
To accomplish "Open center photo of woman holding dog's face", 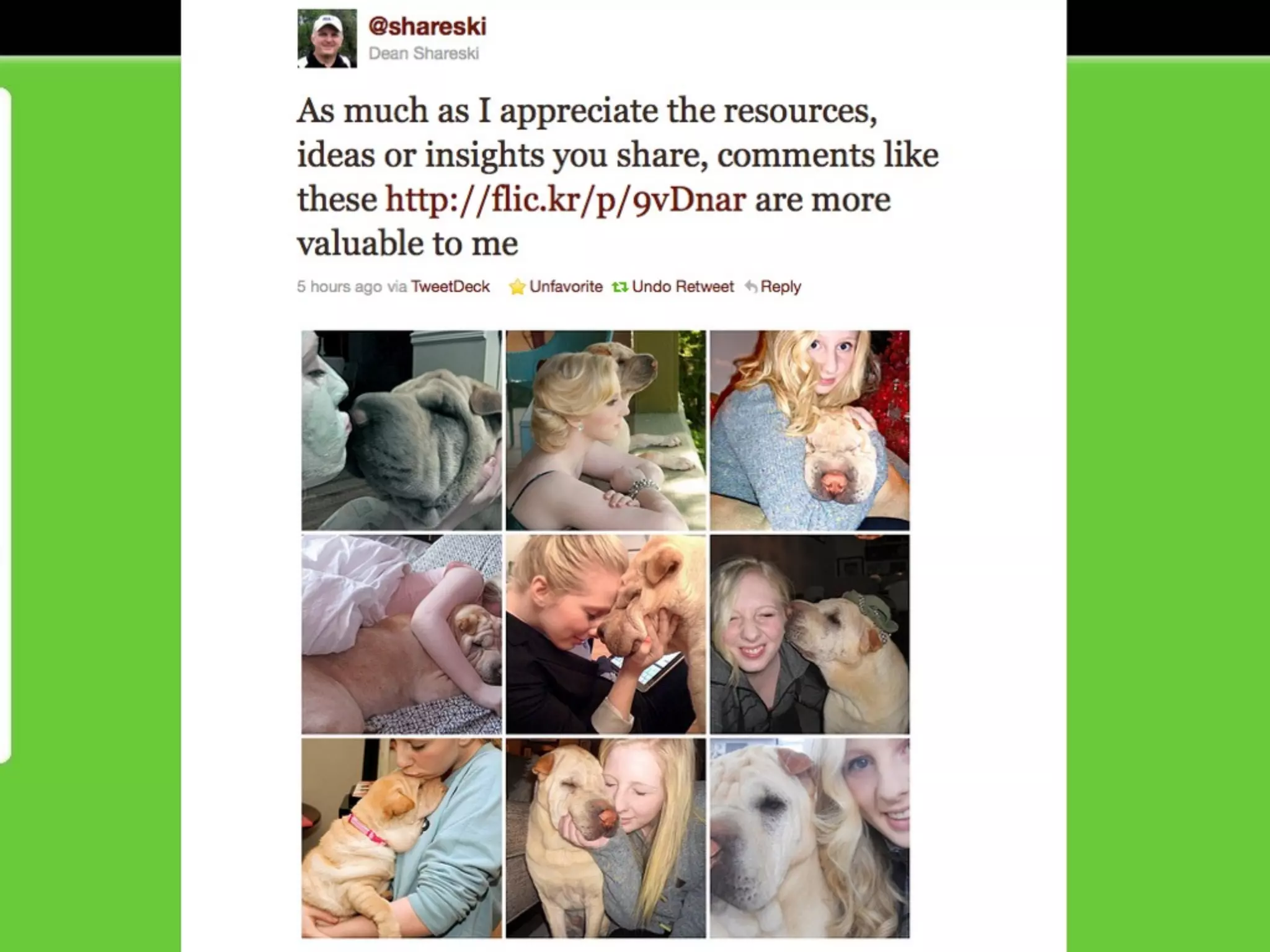I will point(606,635).
